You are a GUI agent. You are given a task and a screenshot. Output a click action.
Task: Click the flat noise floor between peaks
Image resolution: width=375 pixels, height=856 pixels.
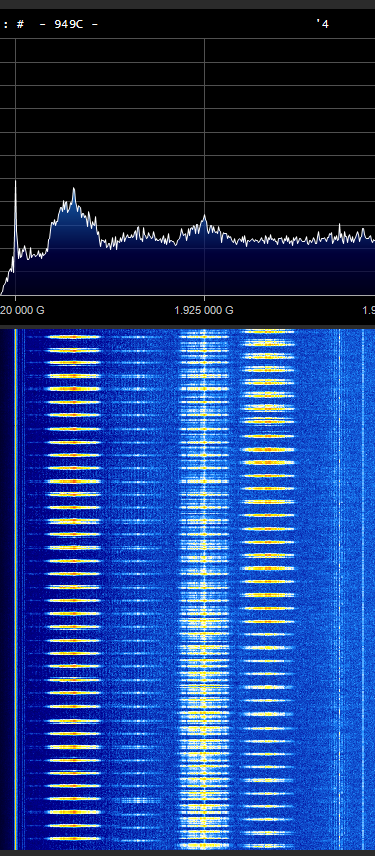(284, 239)
